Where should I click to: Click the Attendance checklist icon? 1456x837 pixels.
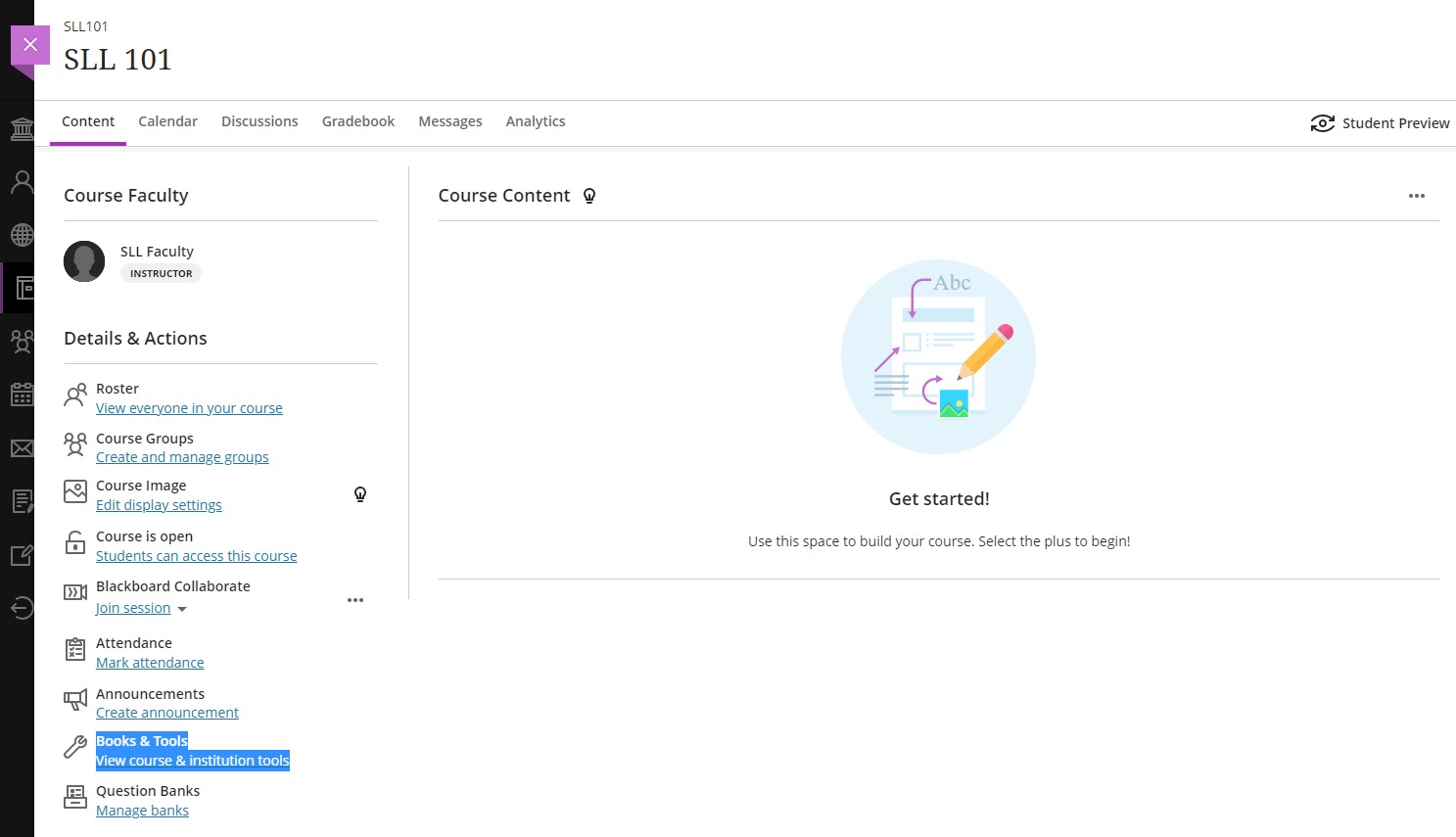click(75, 649)
